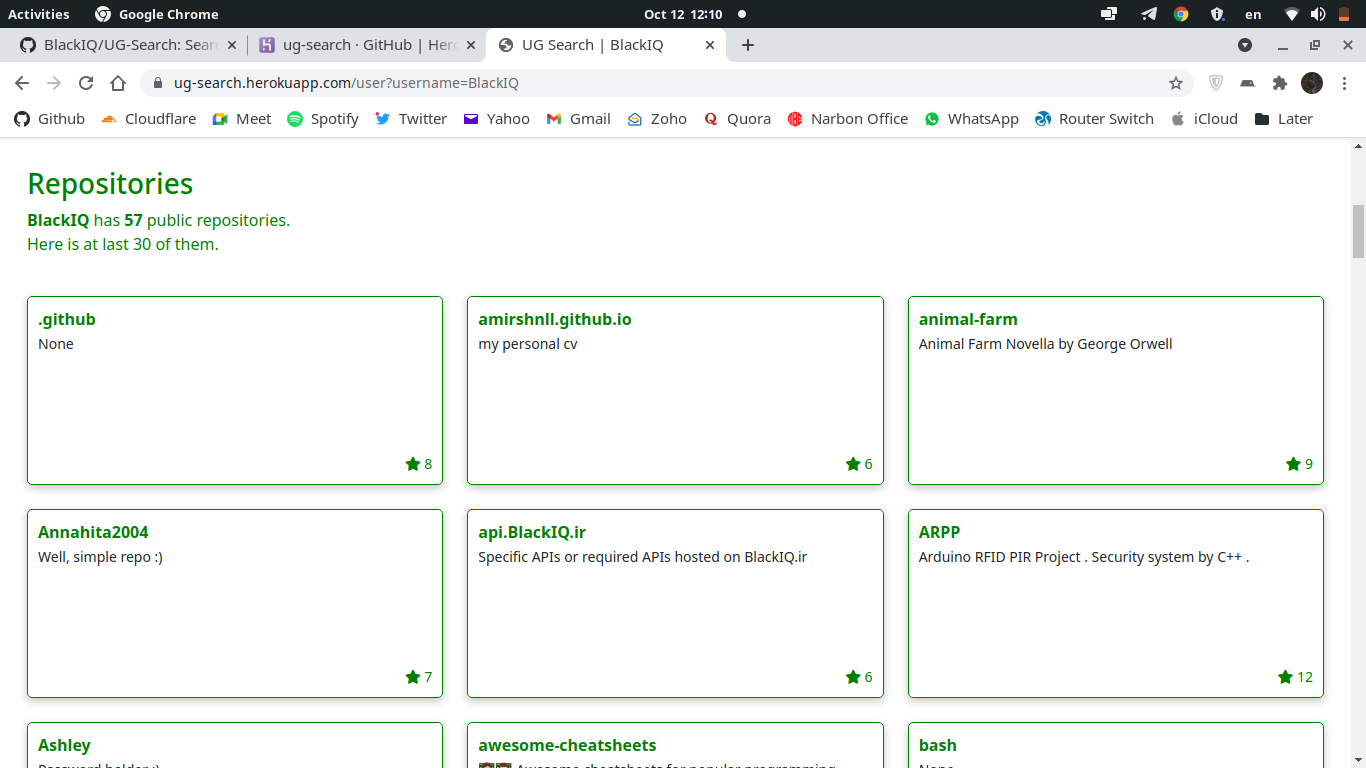The height and width of the screenshot is (768, 1366).
Task: Open the Later bookmarks folder
Action: click(x=1284, y=119)
